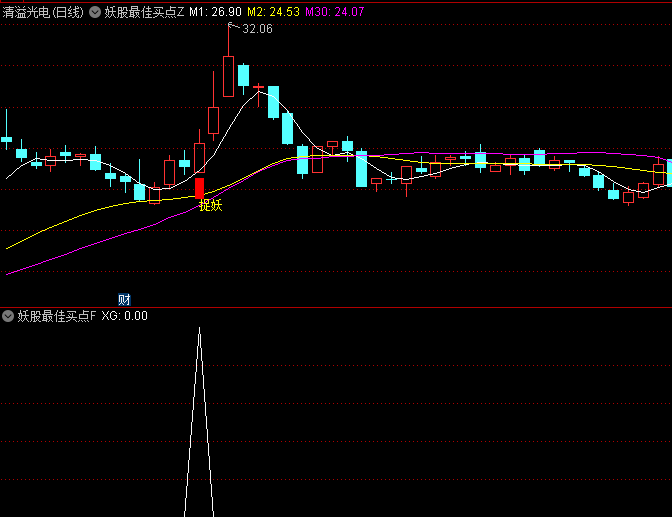Click the M30: 24.07 moving average value
Viewport: 672px width, 517px height.
coord(335,12)
